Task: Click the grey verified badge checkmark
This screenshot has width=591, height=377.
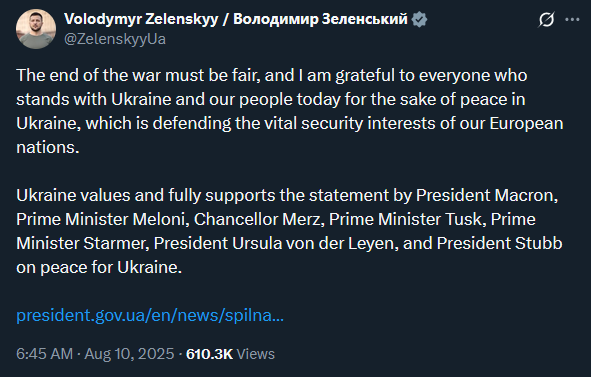Action: (420, 19)
